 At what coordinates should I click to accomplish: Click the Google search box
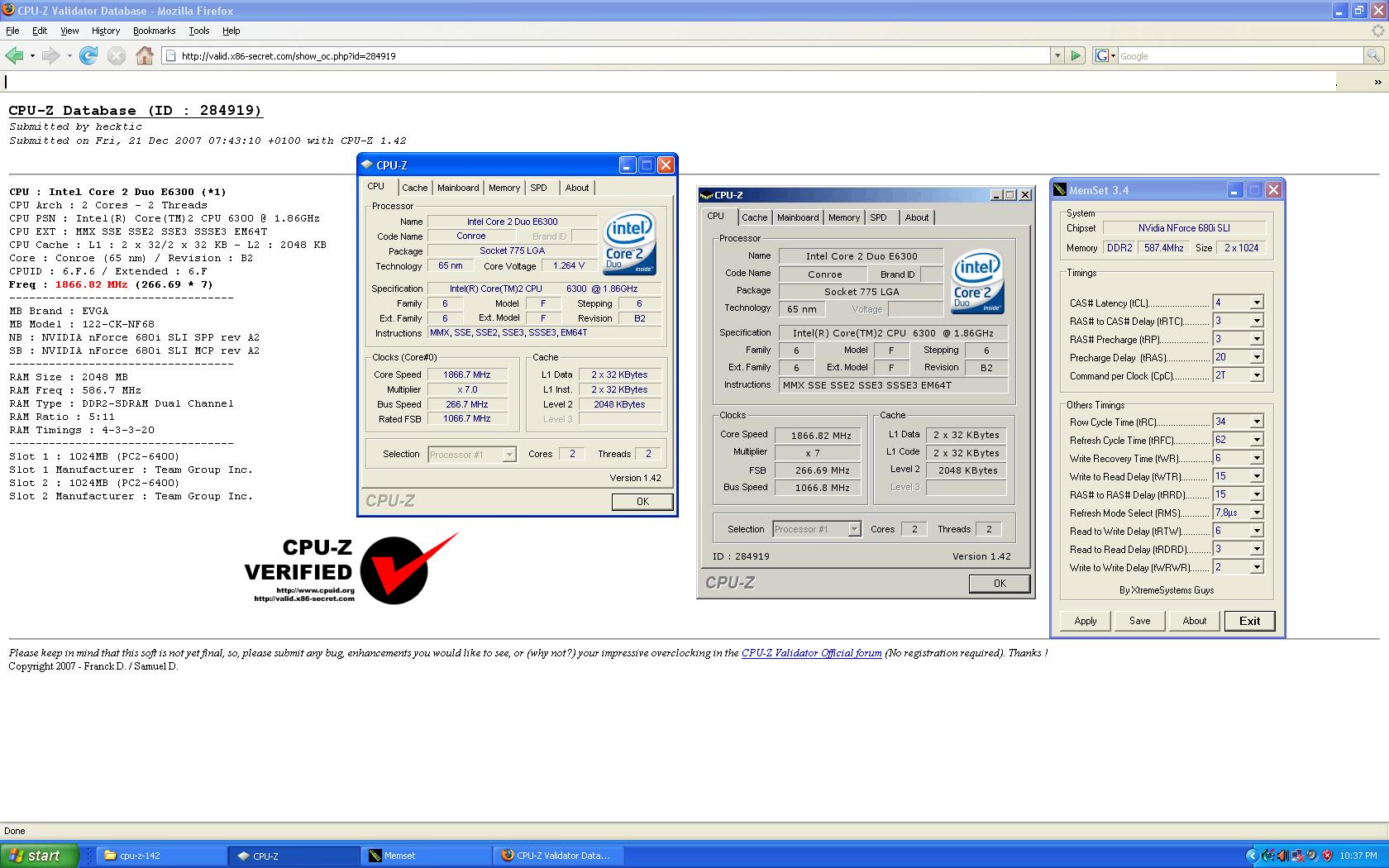(x=1240, y=55)
